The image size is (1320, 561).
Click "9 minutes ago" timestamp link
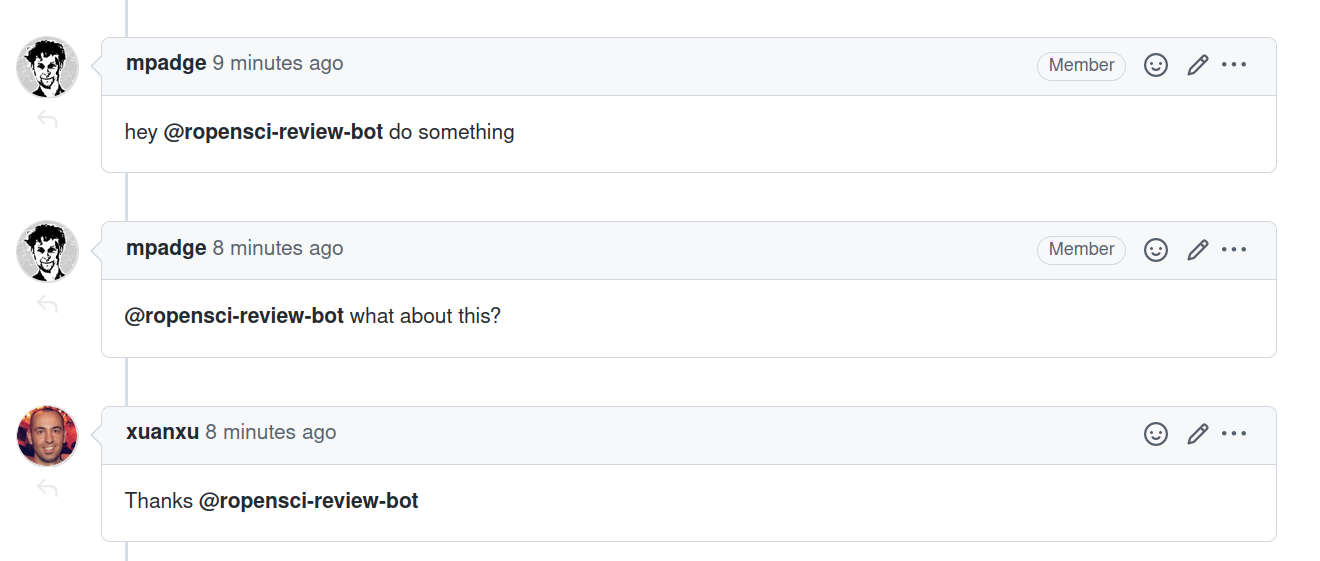pyautogui.click(x=278, y=63)
